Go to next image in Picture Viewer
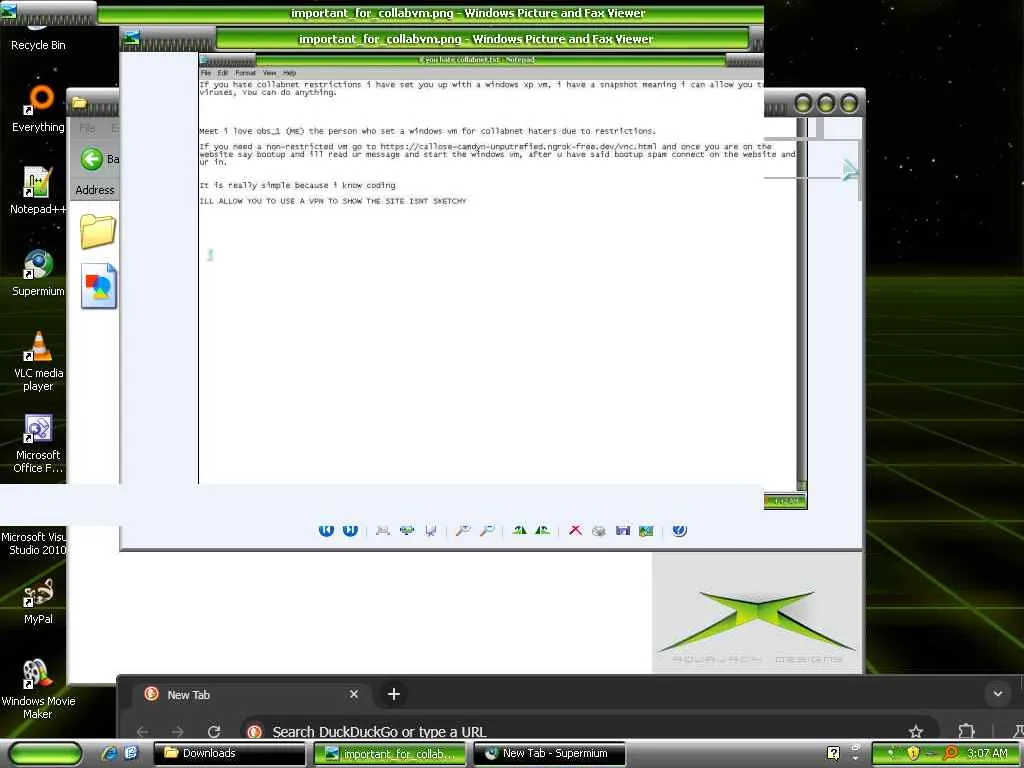This screenshot has height=768, width=1024. click(351, 530)
